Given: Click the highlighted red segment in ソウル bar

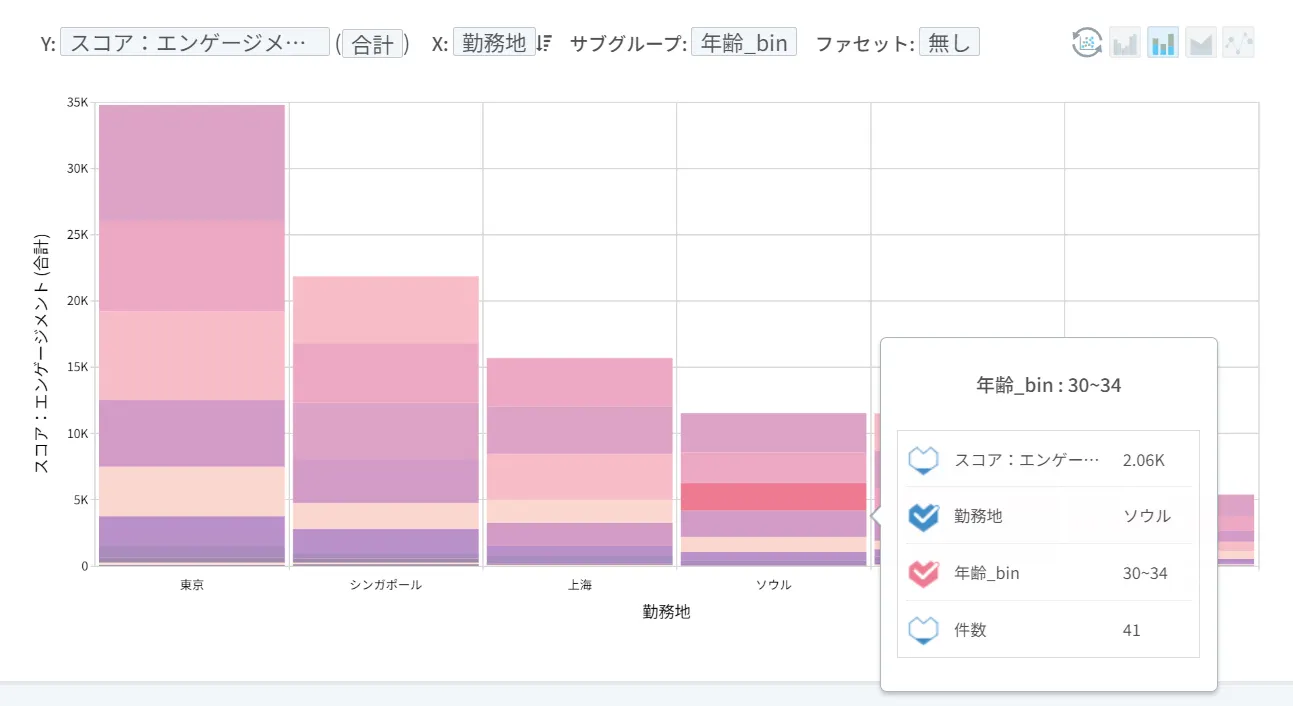Looking at the screenshot, I should pyautogui.click(x=773, y=497).
